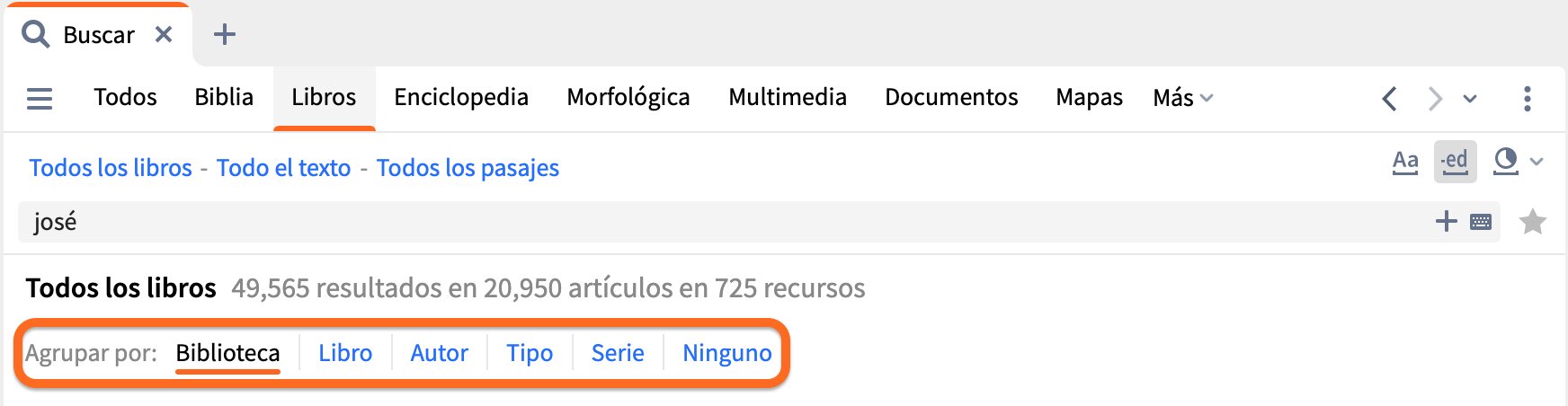Screen dimensions: 1568x406
Task: Switch to the Enciclopedia tab
Action: (x=461, y=97)
